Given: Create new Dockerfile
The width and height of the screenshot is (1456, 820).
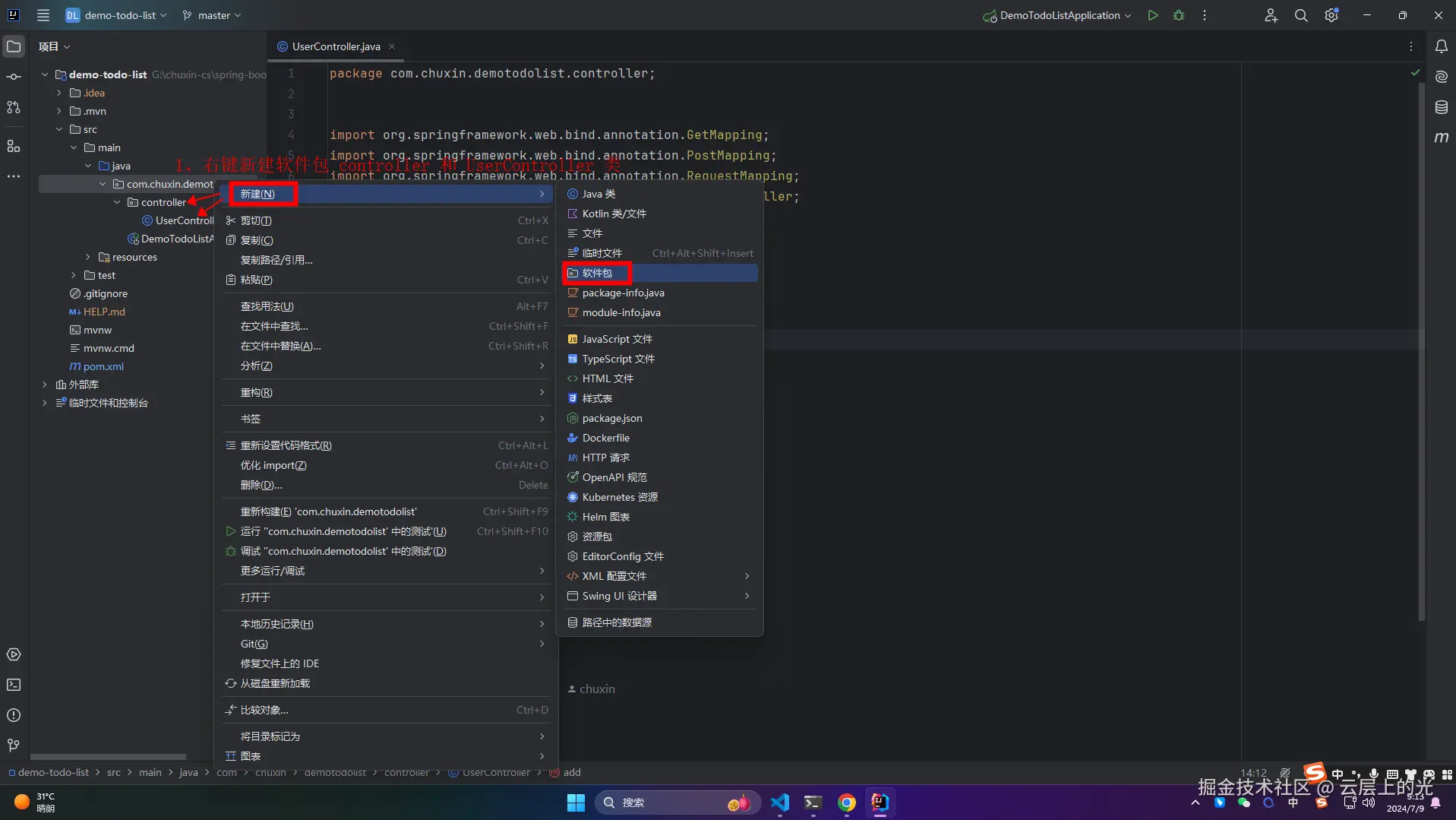Looking at the screenshot, I should (661, 438).
